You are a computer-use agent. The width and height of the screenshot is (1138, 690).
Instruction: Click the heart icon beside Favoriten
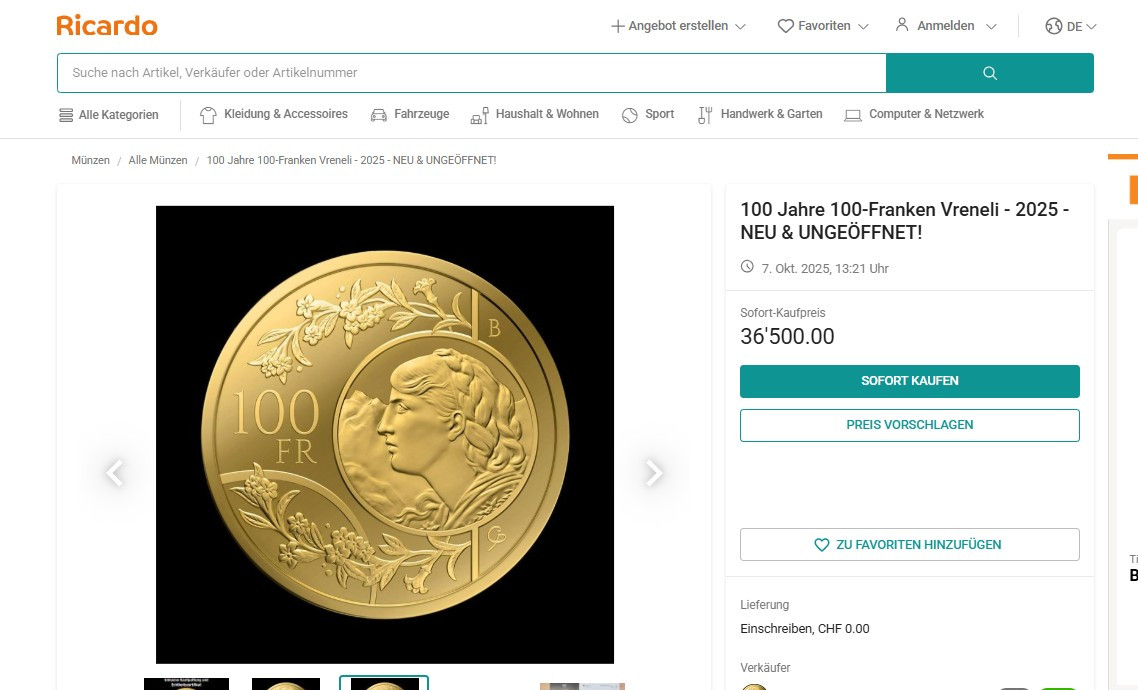[786, 26]
